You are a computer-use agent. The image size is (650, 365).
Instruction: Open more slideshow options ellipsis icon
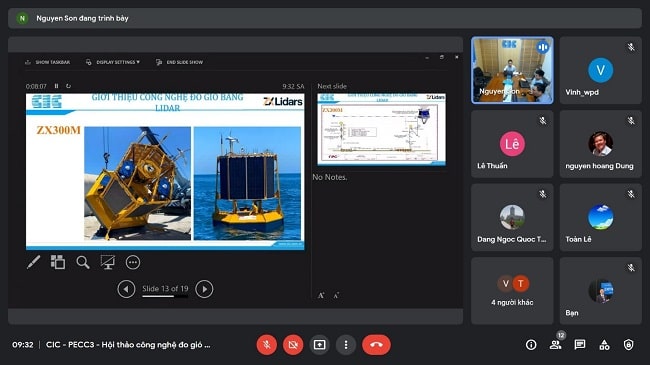(133, 262)
